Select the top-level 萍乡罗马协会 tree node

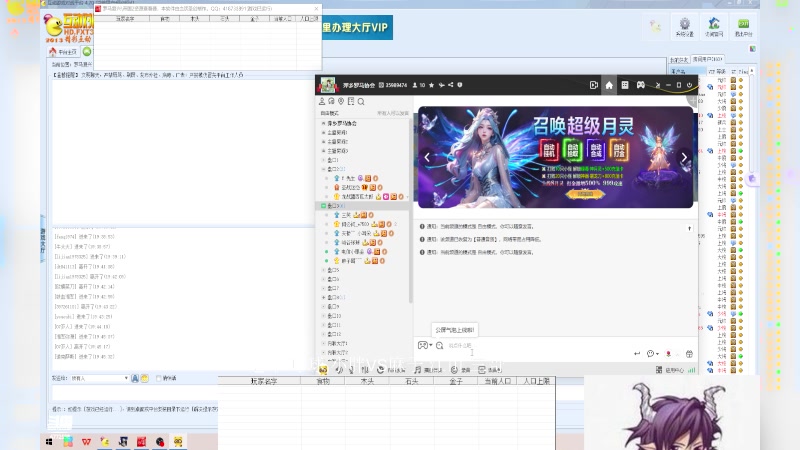pyautogui.click(x=342, y=123)
